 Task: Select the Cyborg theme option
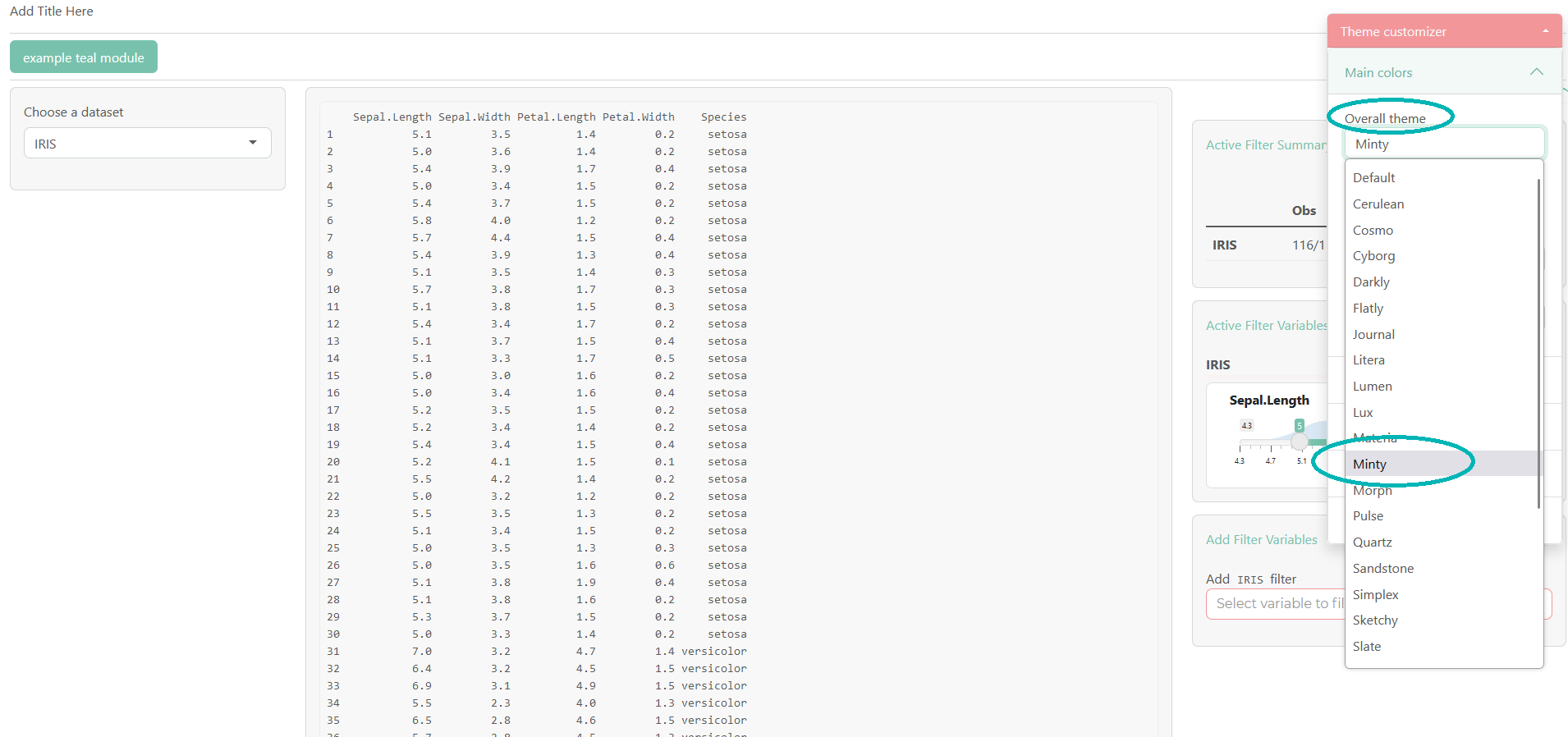coord(1373,256)
